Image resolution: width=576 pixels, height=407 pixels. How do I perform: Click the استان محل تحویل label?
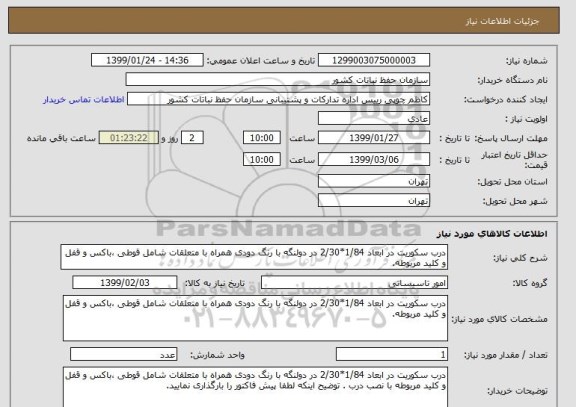(512, 182)
